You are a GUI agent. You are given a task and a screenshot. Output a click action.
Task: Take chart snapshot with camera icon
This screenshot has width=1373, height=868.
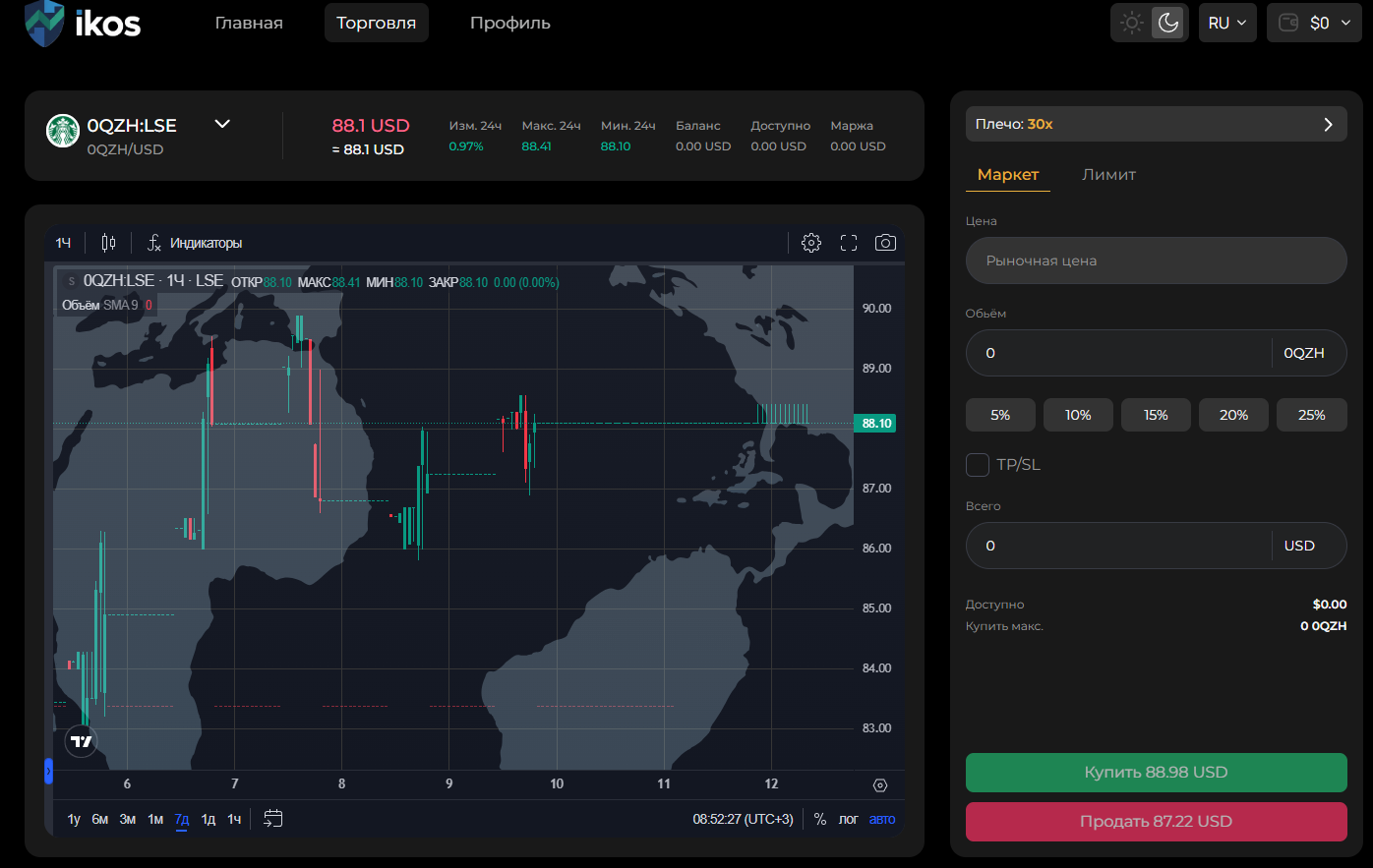coord(885,243)
